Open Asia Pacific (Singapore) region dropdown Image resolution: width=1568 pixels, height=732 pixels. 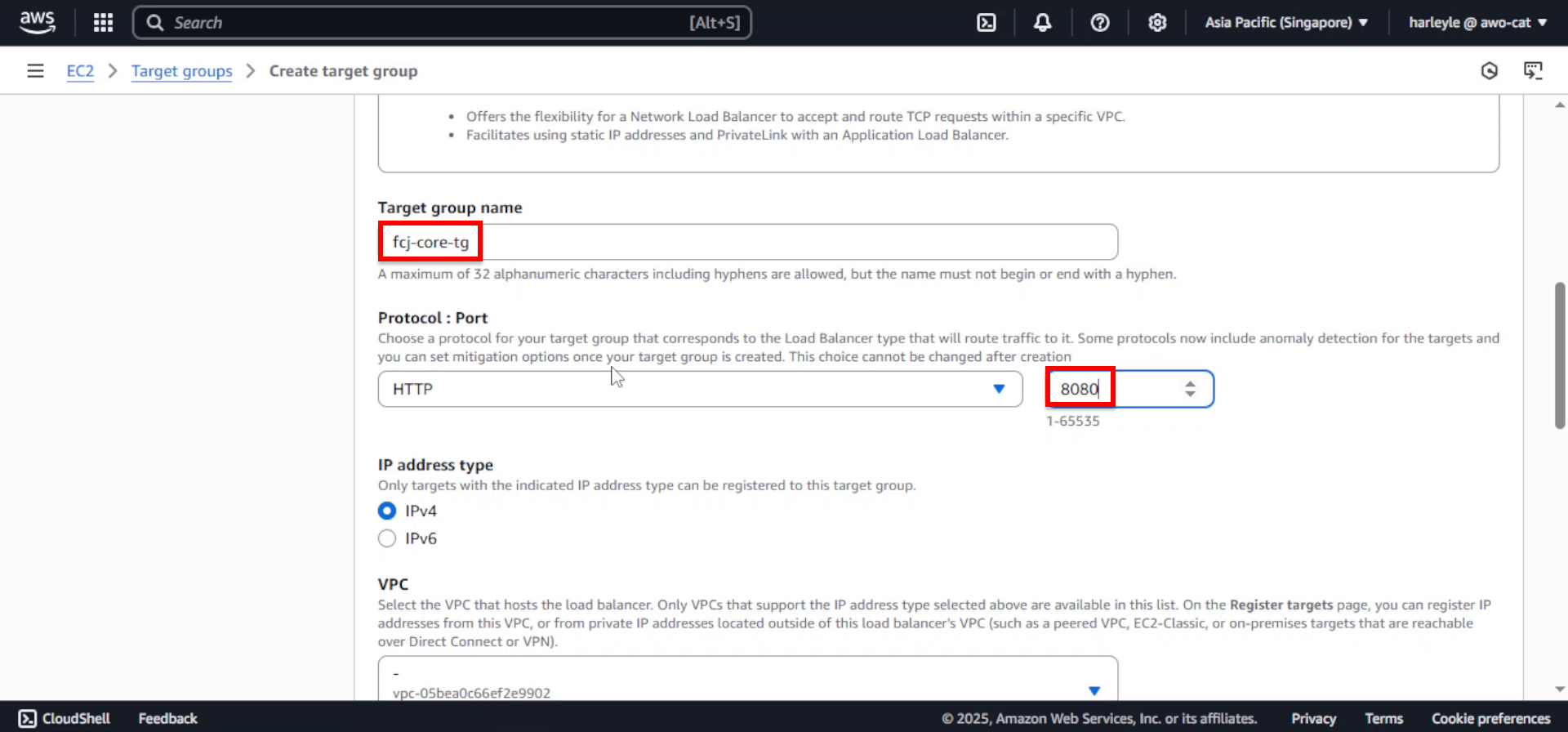[1286, 23]
